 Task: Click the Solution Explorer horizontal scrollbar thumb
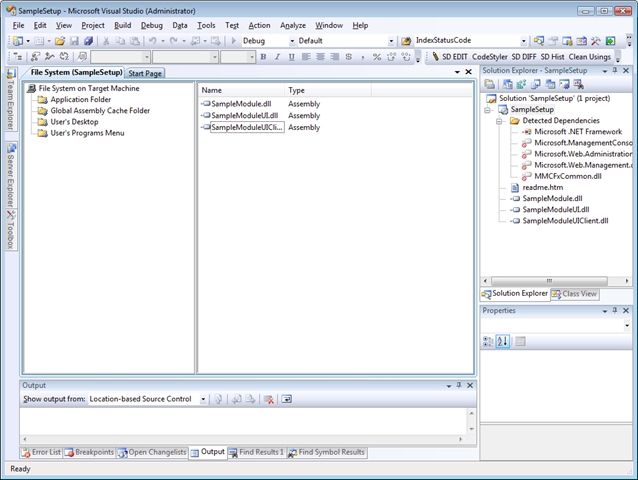(x=549, y=281)
